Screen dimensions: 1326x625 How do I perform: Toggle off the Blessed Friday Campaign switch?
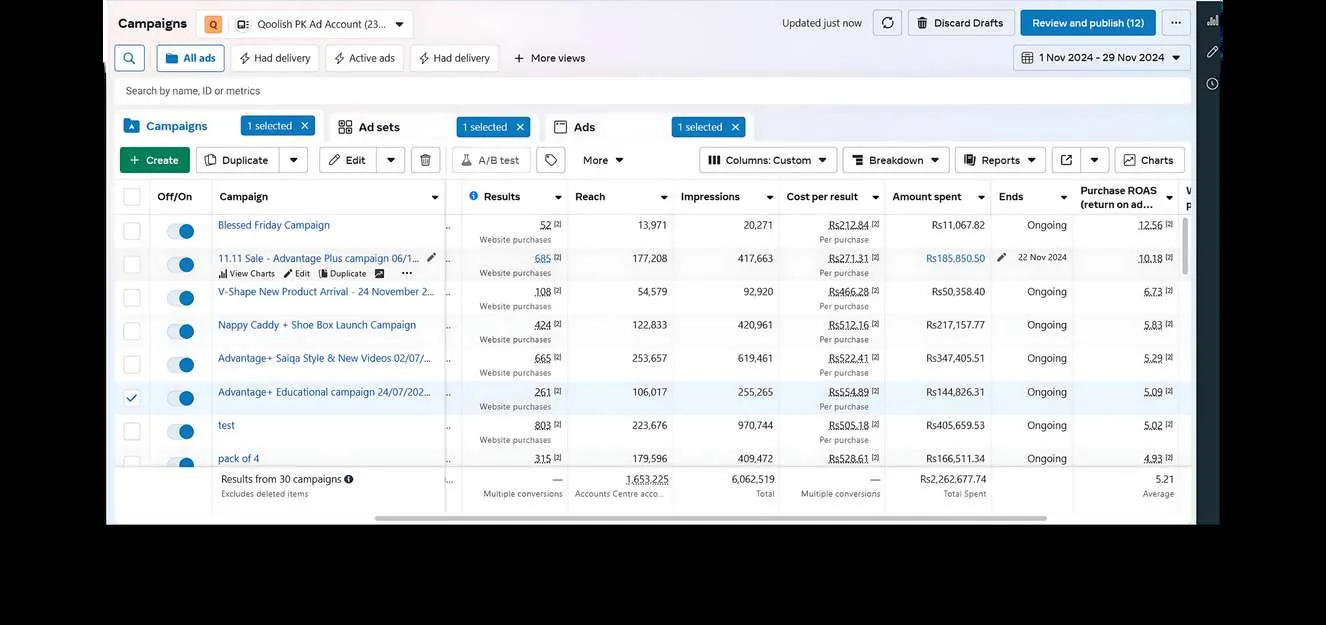pyautogui.click(x=180, y=231)
